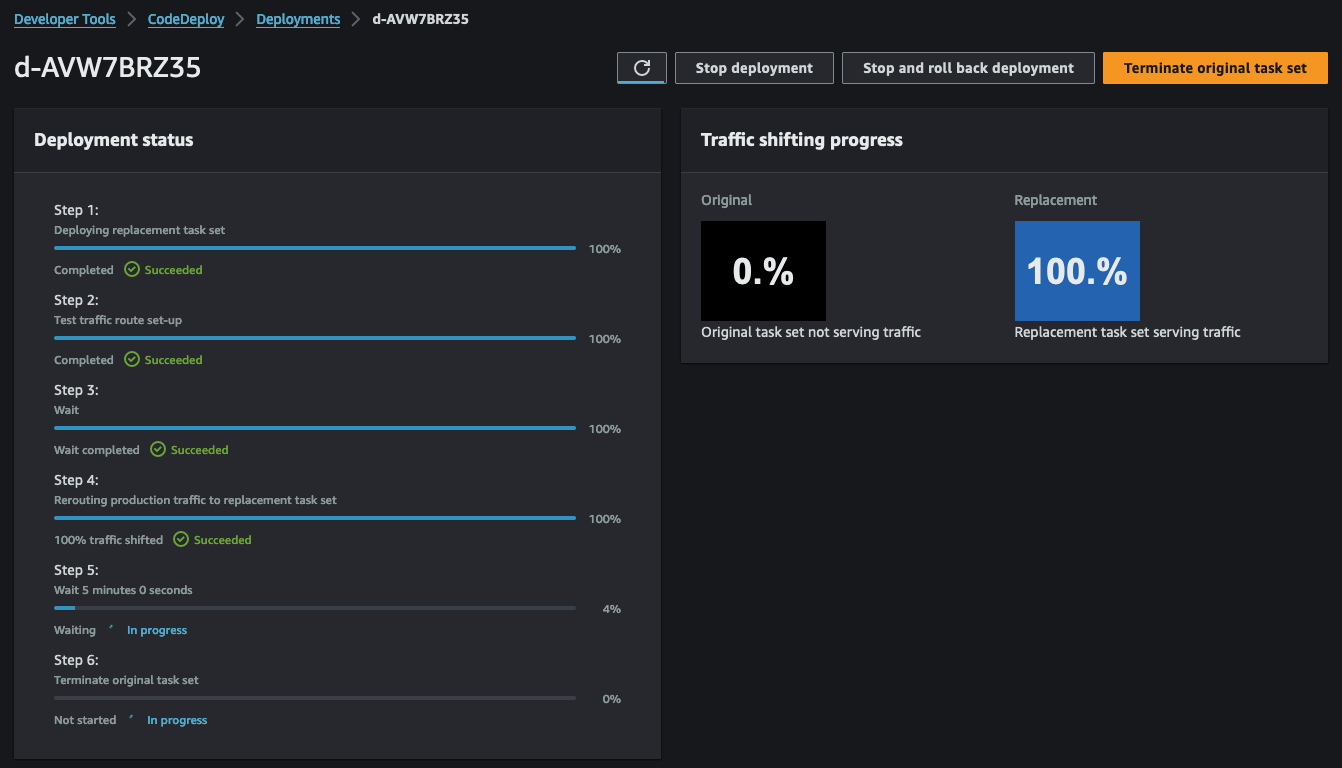Go back to the Deployments list breadcrumb
1342x768 pixels.
[x=298, y=18]
